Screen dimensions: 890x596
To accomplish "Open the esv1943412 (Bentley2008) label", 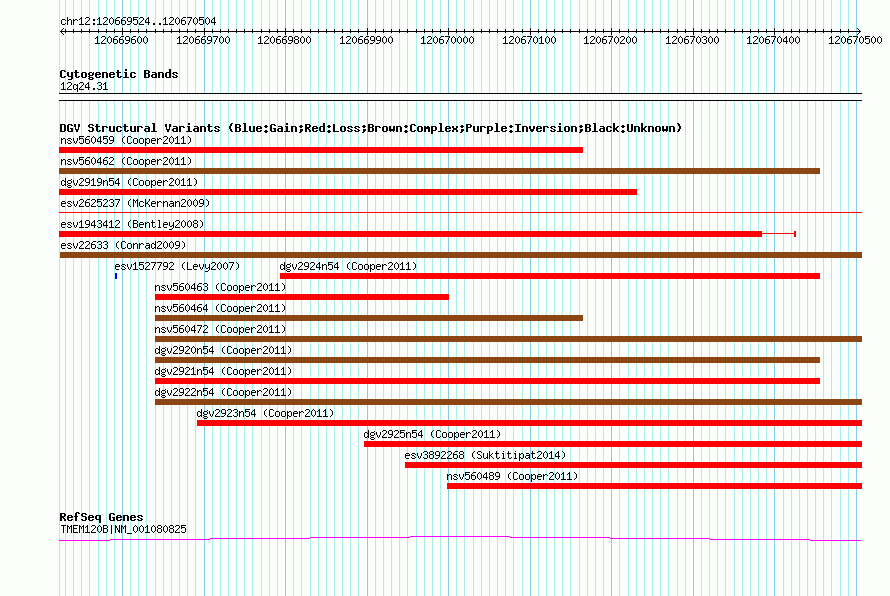I will tap(132, 224).
